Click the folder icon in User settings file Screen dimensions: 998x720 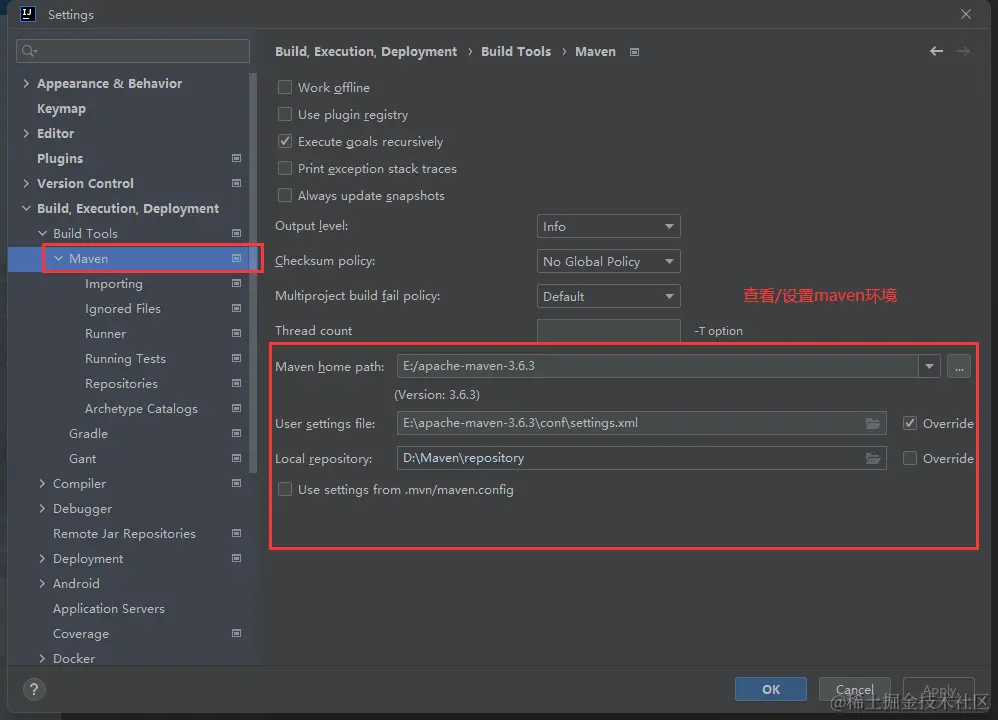[x=873, y=423]
